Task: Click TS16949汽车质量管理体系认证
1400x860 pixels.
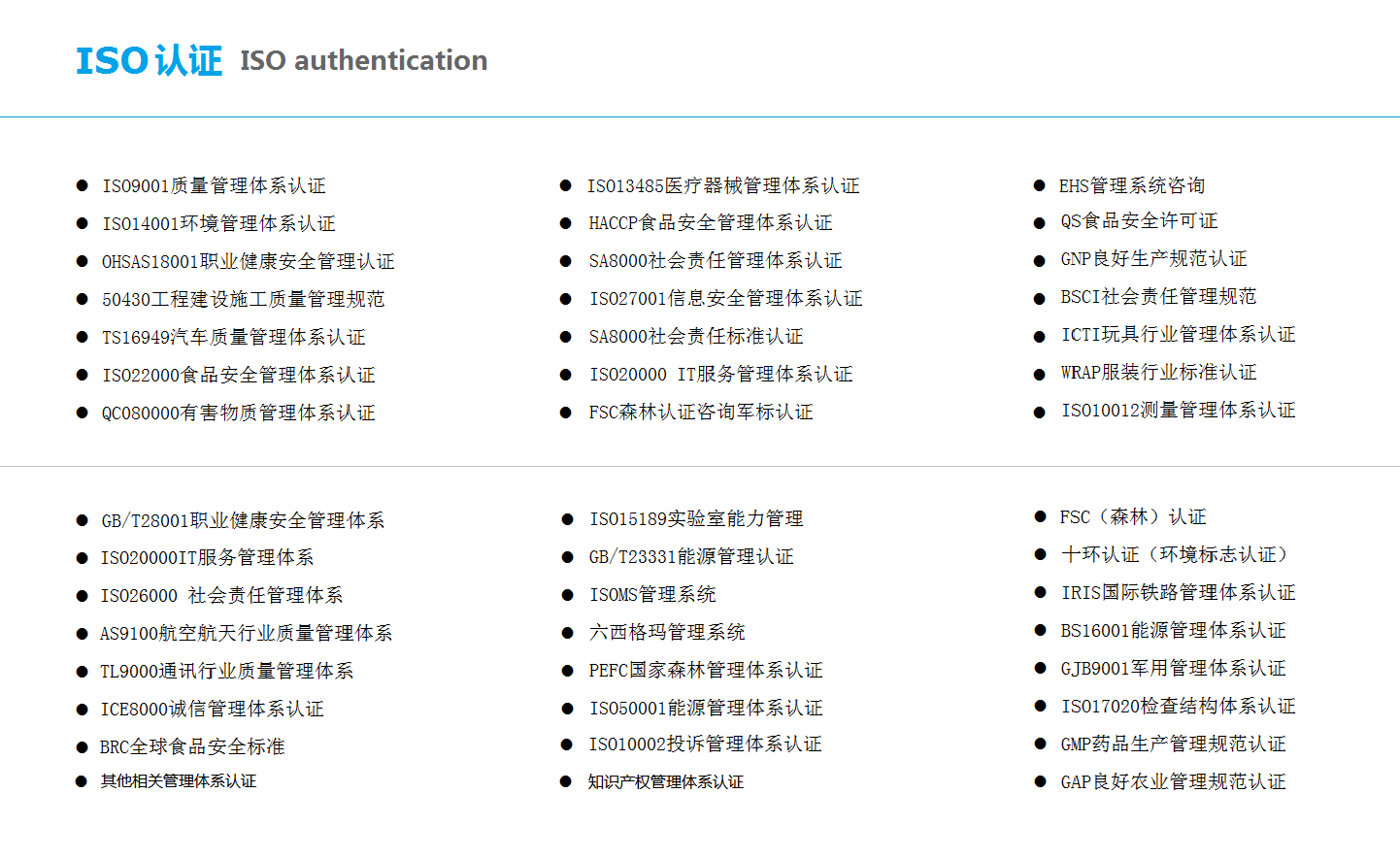Action: [x=233, y=337]
